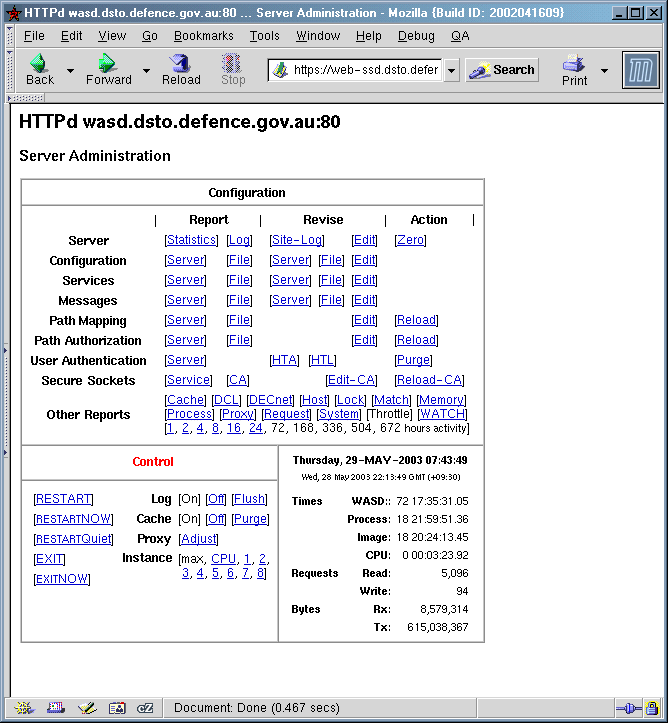Screen dimensions: 668x723
Task: Open the View menu
Action: (112, 36)
